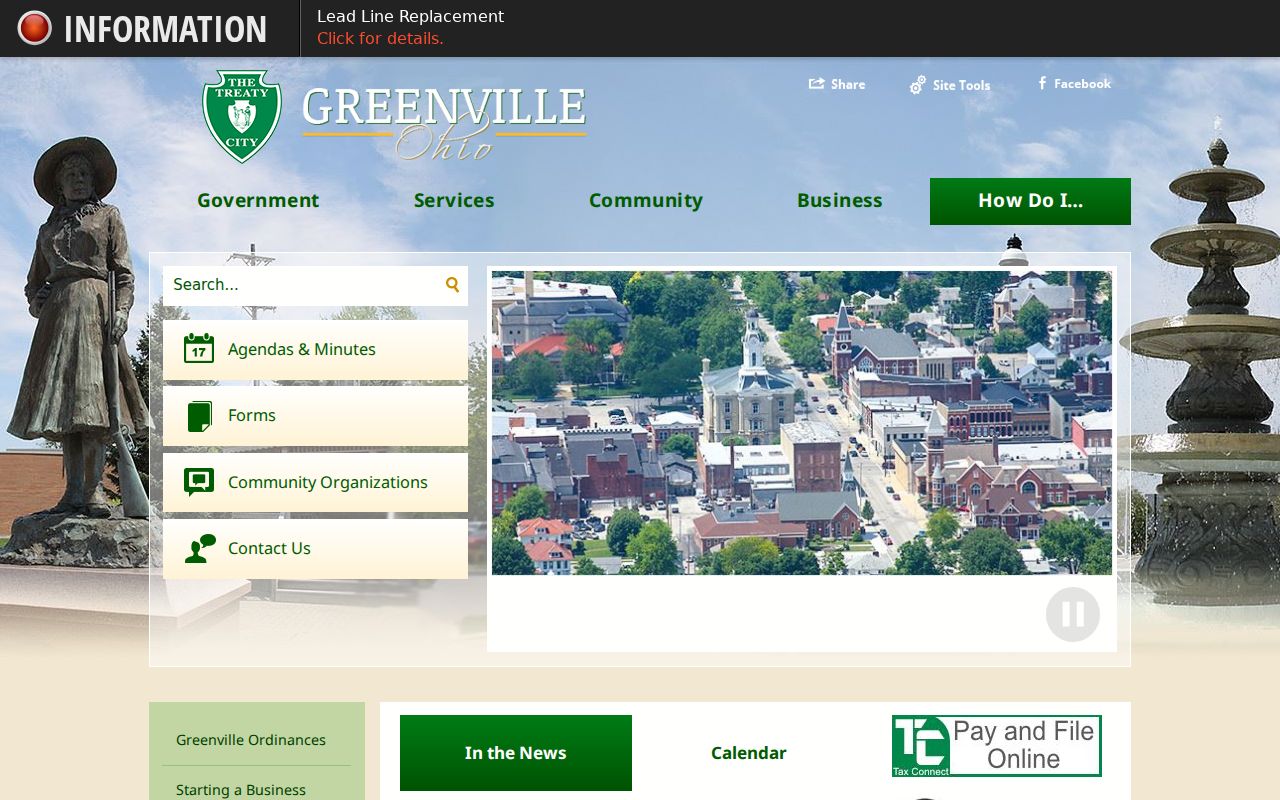The image size is (1280, 800).
Task: Click the Agendas & Minutes calendar icon
Action: 199,348
